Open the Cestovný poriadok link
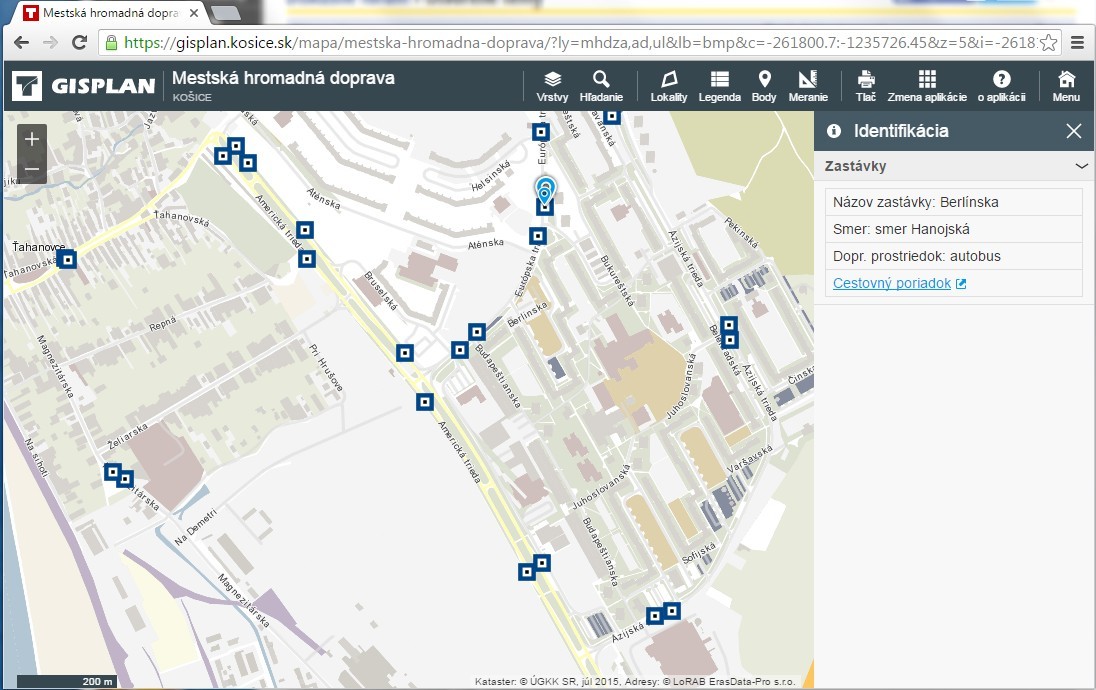Viewport: 1096px width, 690px height. tap(892, 283)
